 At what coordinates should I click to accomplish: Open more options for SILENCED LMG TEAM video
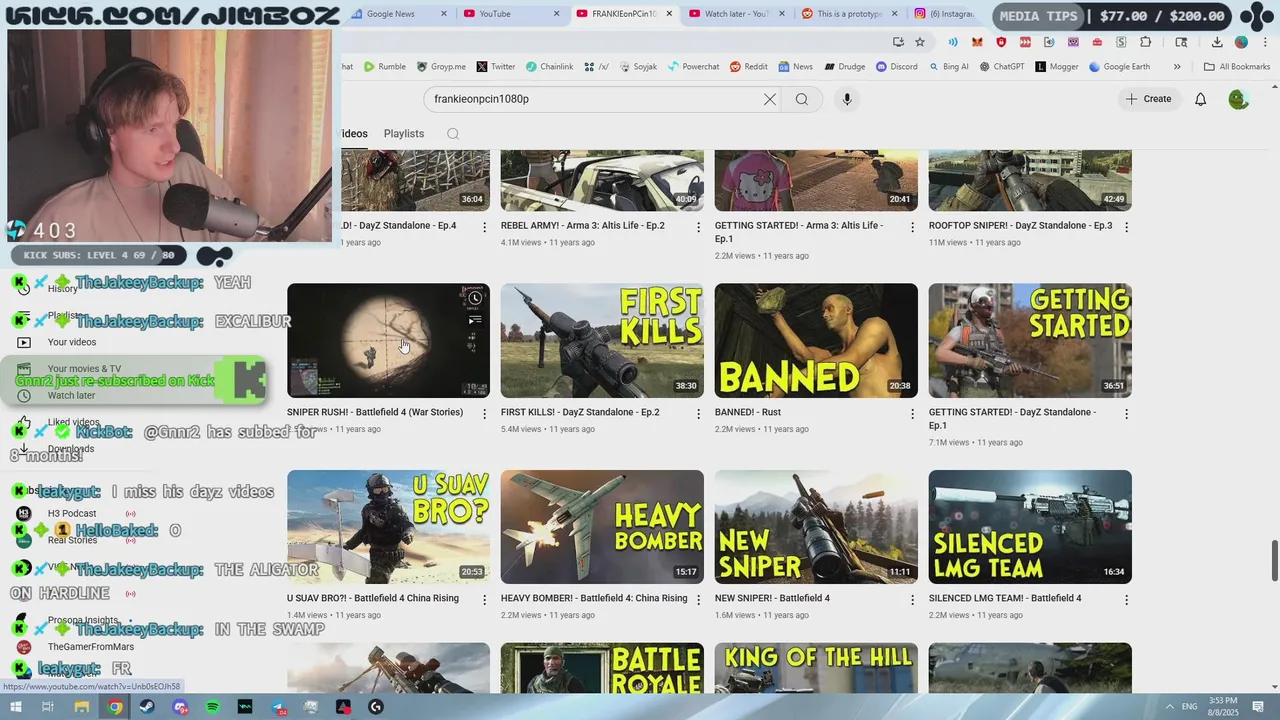[1126, 600]
